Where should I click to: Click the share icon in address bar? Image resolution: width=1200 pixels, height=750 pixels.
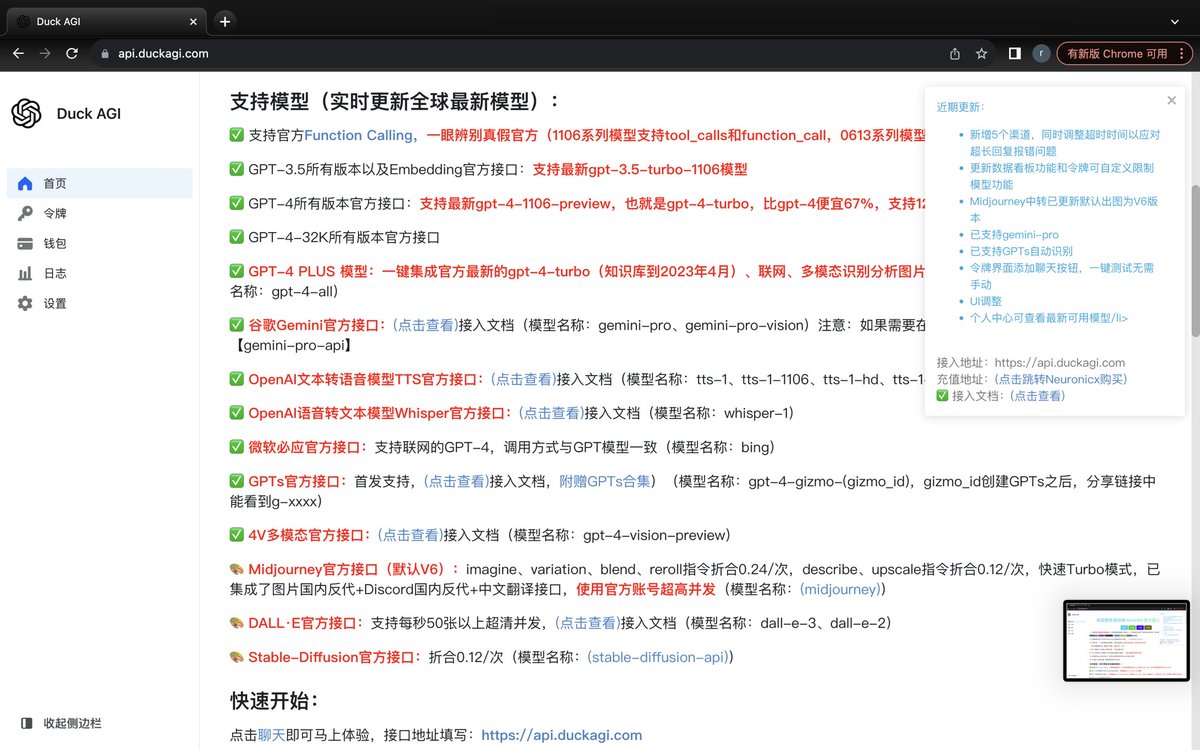(x=955, y=54)
